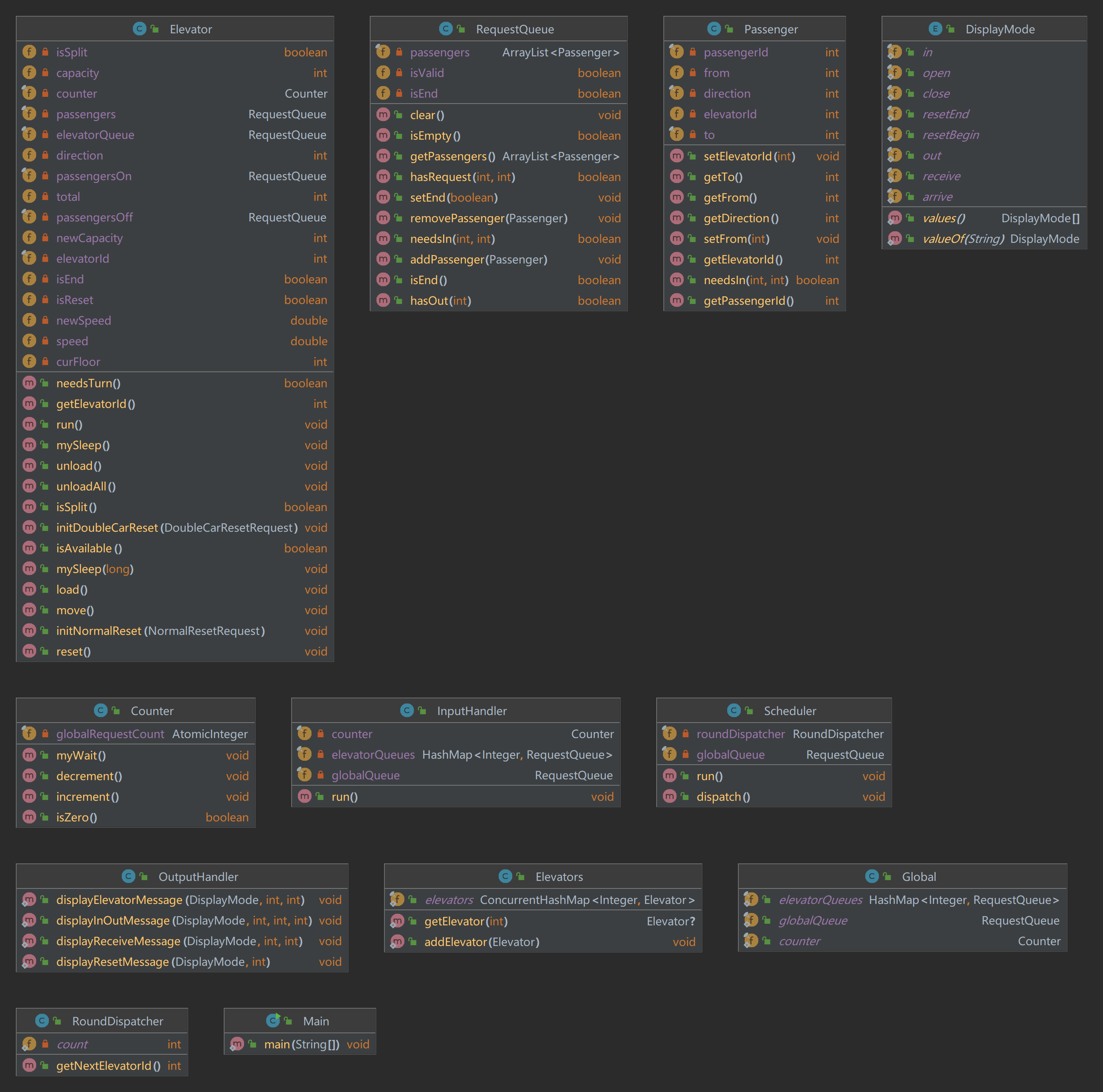Click the runnable class icon beside Main
1103x1092 pixels.
coord(273,1021)
